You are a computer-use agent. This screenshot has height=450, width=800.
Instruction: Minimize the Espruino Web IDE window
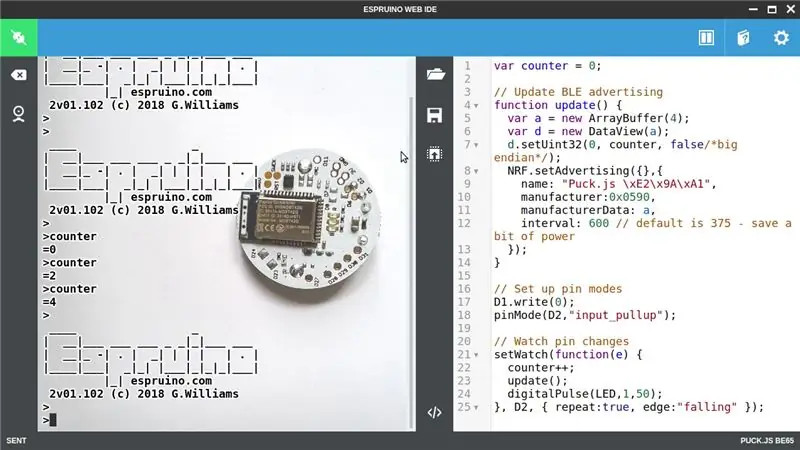[x=753, y=9]
